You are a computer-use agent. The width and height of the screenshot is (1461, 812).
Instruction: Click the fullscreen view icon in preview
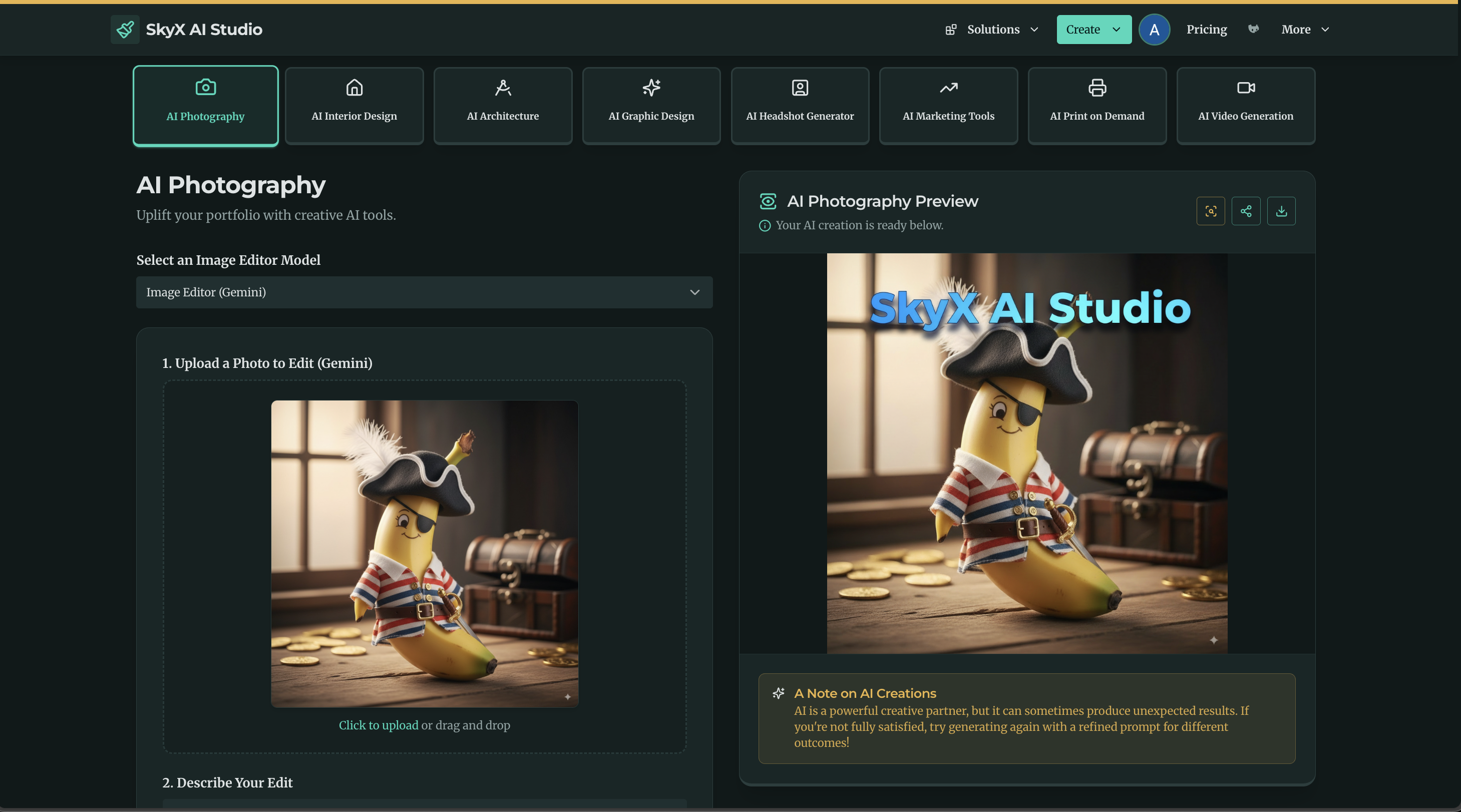coord(1210,211)
